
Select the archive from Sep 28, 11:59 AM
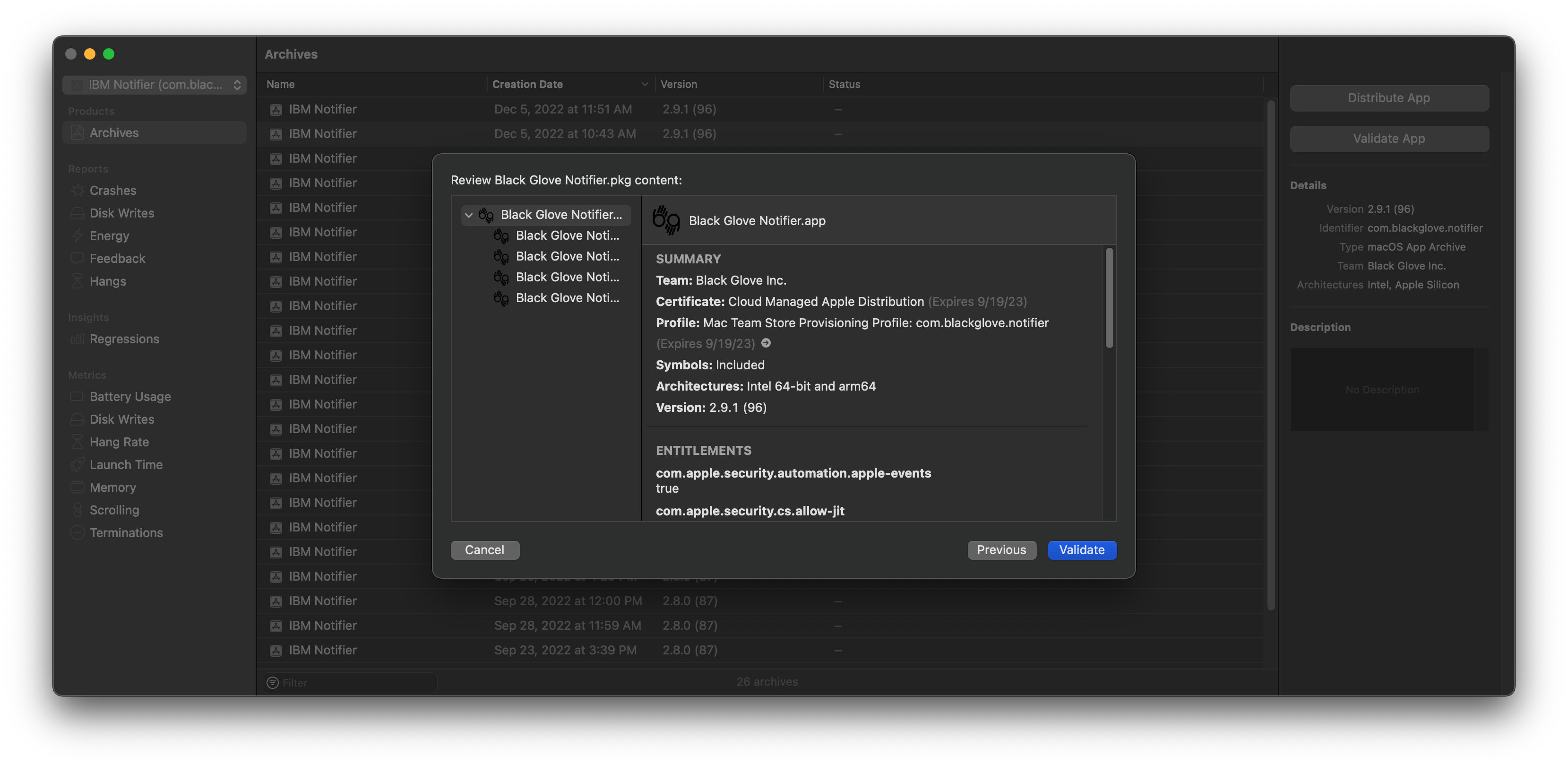click(761, 626)
